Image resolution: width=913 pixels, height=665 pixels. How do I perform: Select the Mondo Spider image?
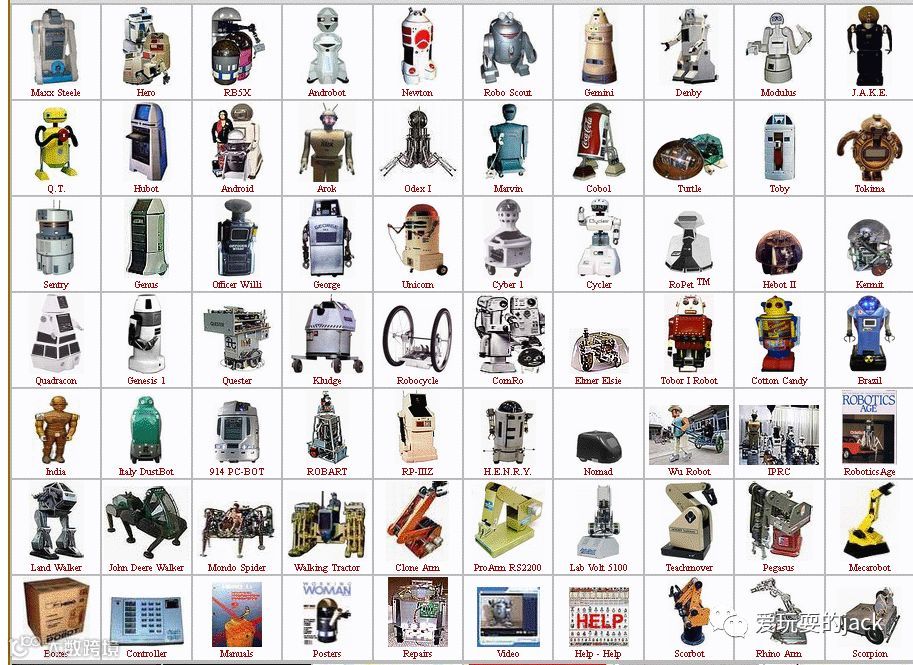(236, 530)
